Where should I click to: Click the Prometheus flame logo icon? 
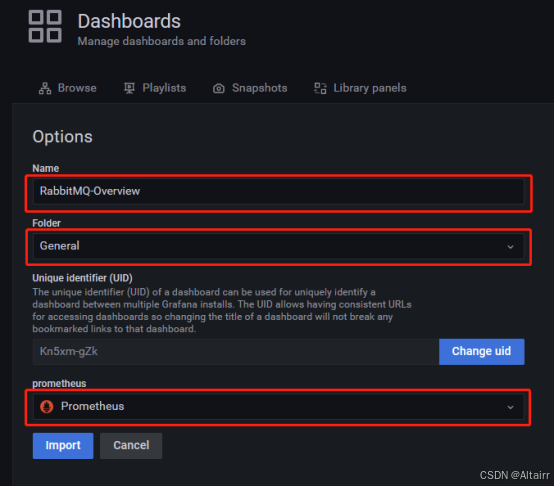[x=47, y=406]
